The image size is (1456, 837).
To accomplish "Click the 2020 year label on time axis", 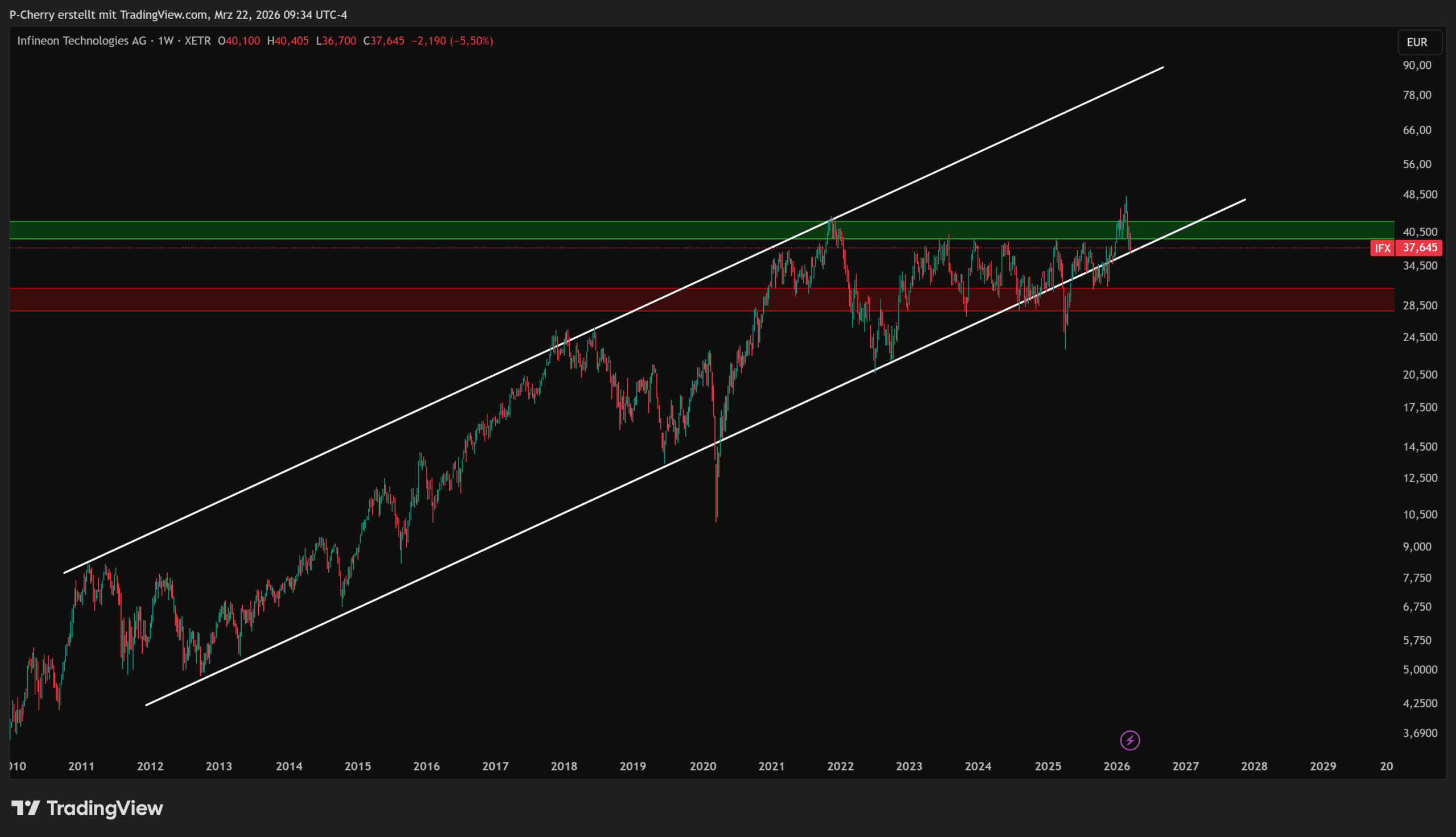I will click(x=702, y=766).
